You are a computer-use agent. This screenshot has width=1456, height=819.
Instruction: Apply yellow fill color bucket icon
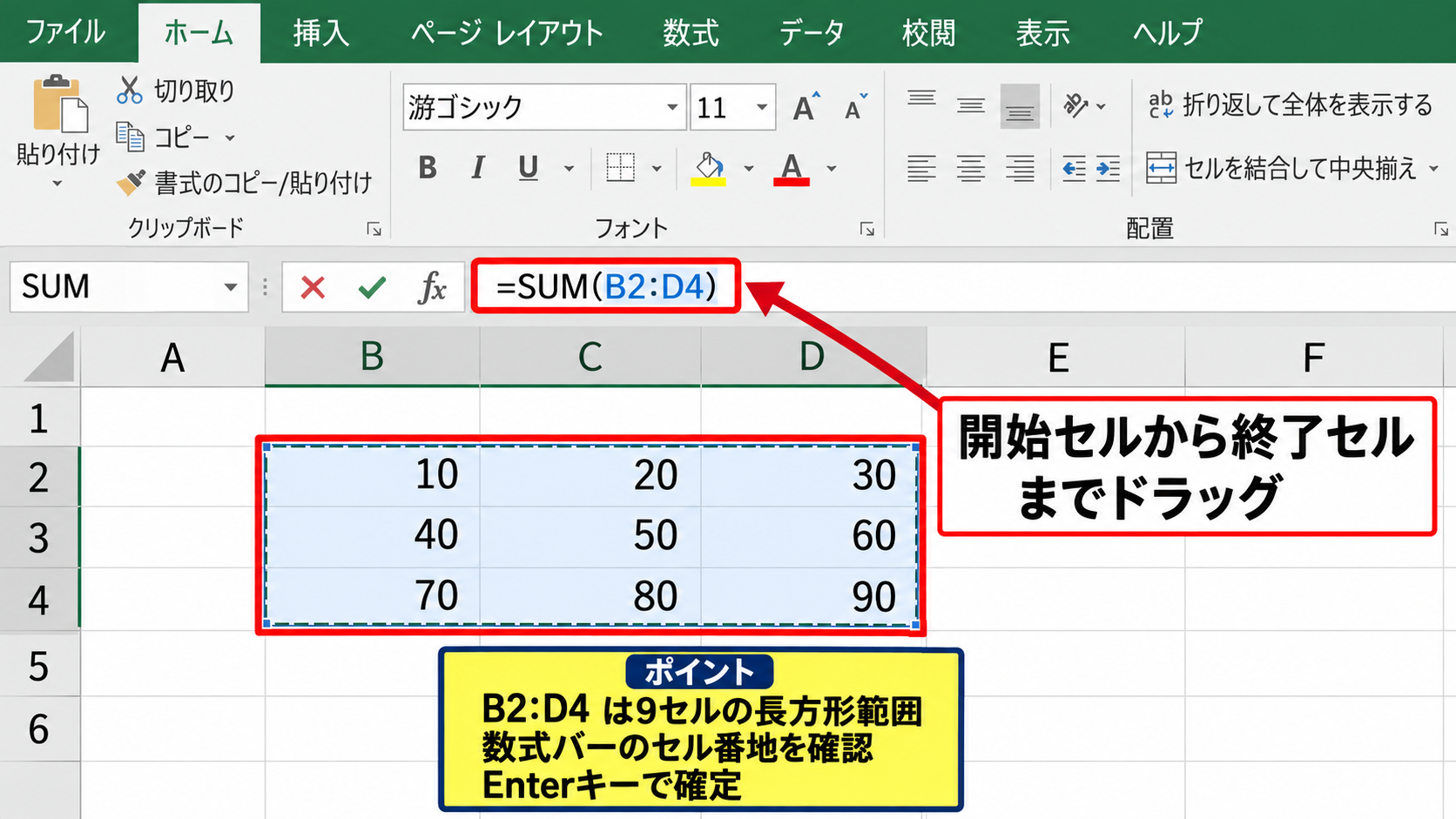(709, 168)
